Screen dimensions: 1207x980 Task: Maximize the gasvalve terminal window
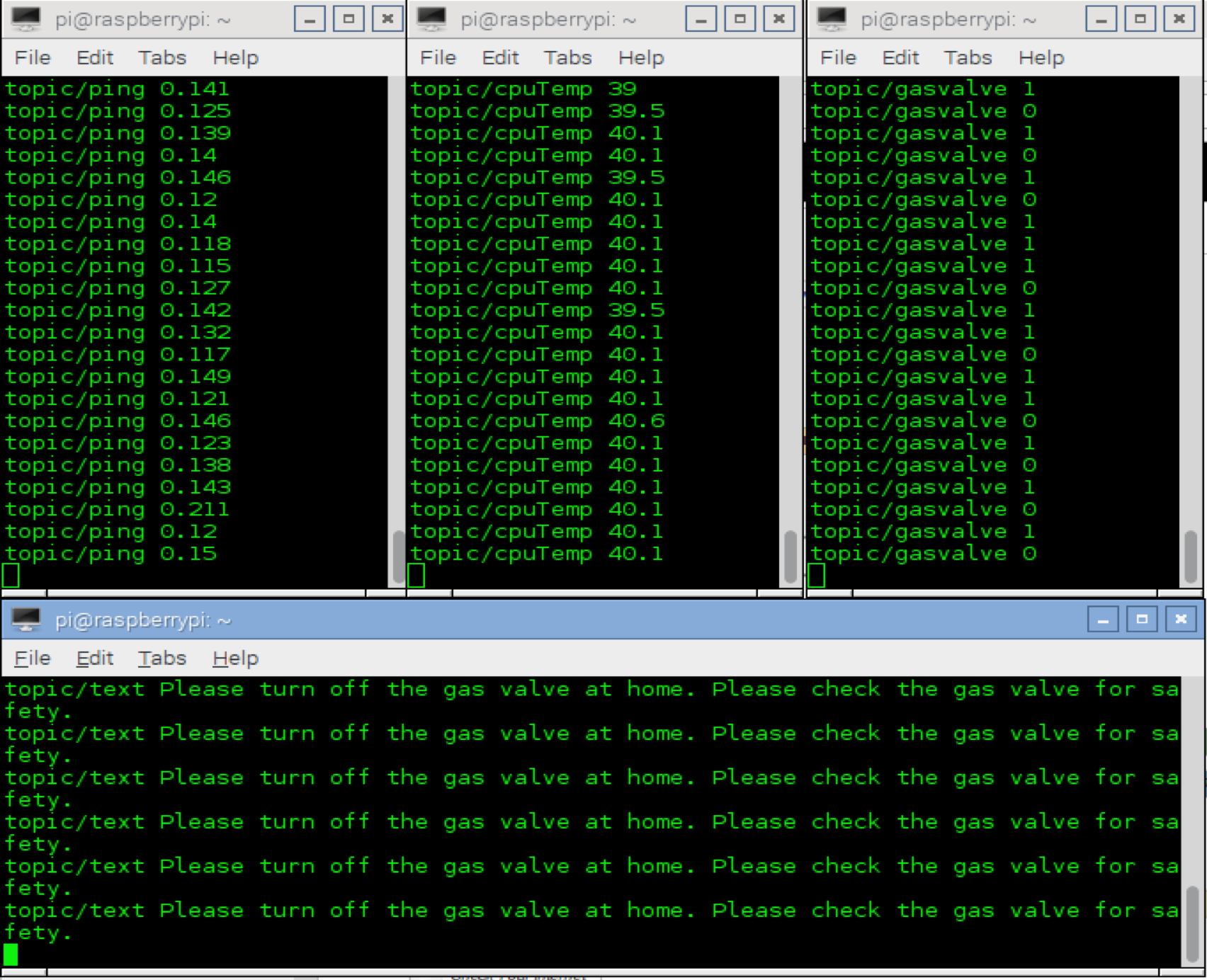pyautogui.click(x=1140, y=19)
